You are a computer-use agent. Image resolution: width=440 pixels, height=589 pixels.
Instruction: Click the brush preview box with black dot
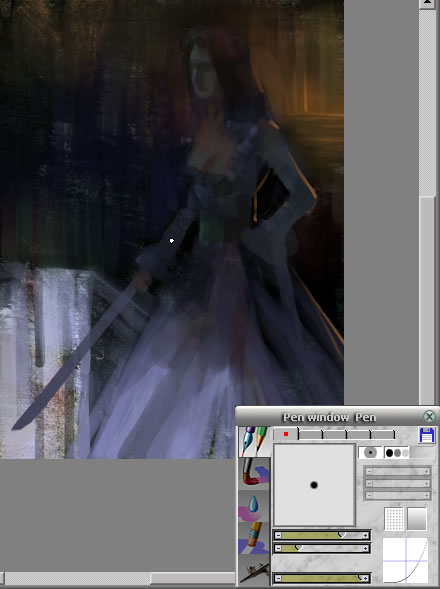click(x=314, y=485)
